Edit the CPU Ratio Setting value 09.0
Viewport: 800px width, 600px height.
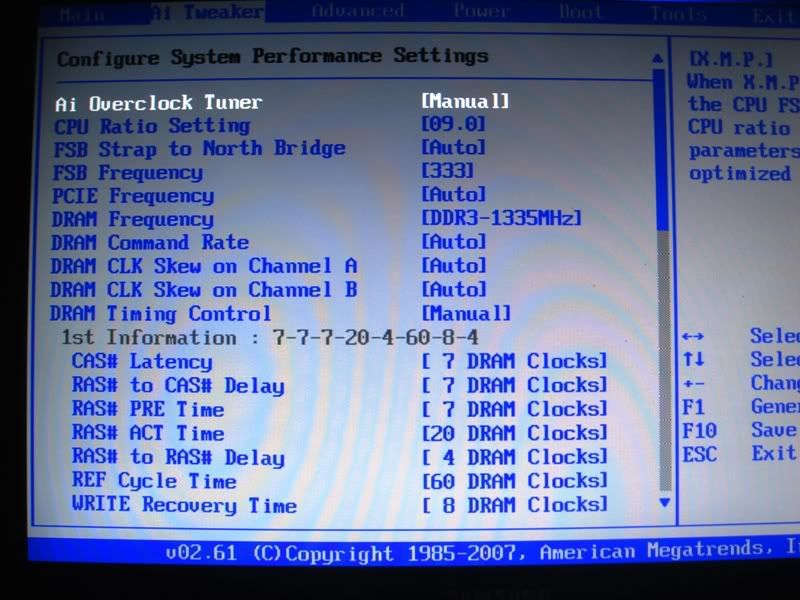pyautogui.click(x=453, y=125)
